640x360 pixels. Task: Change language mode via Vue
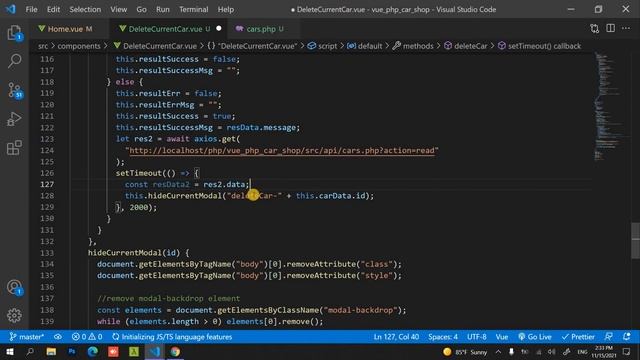coord(502,337)
